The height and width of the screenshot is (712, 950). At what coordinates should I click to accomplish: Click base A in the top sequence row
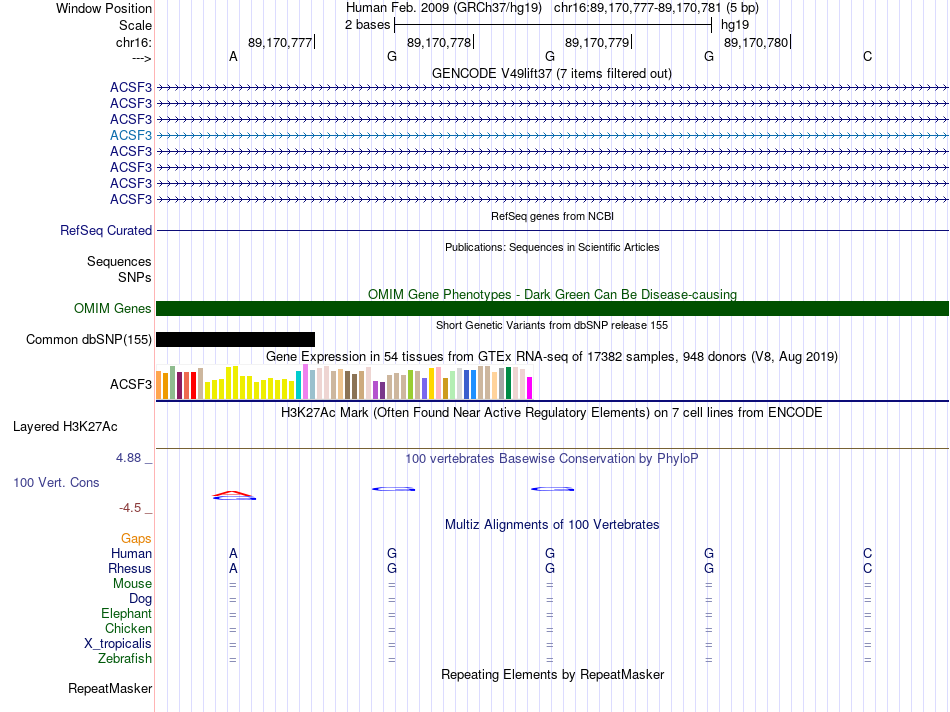pyautogui.click(x=233, y=57)
